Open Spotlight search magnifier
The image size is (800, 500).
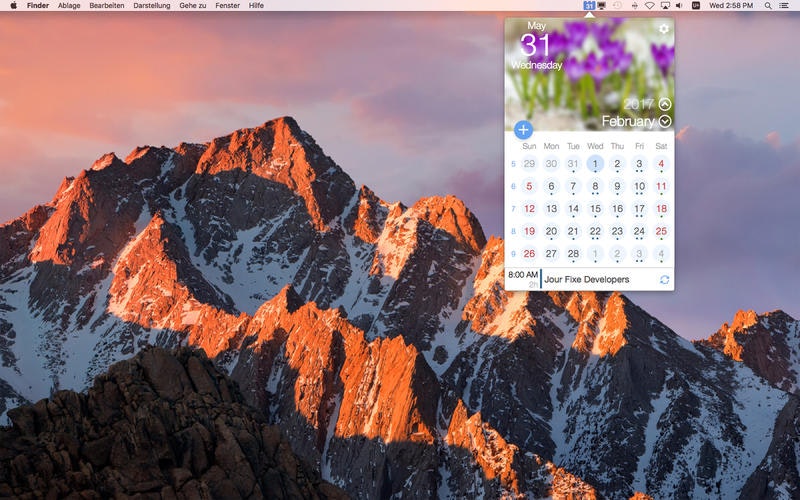(768, 6)
